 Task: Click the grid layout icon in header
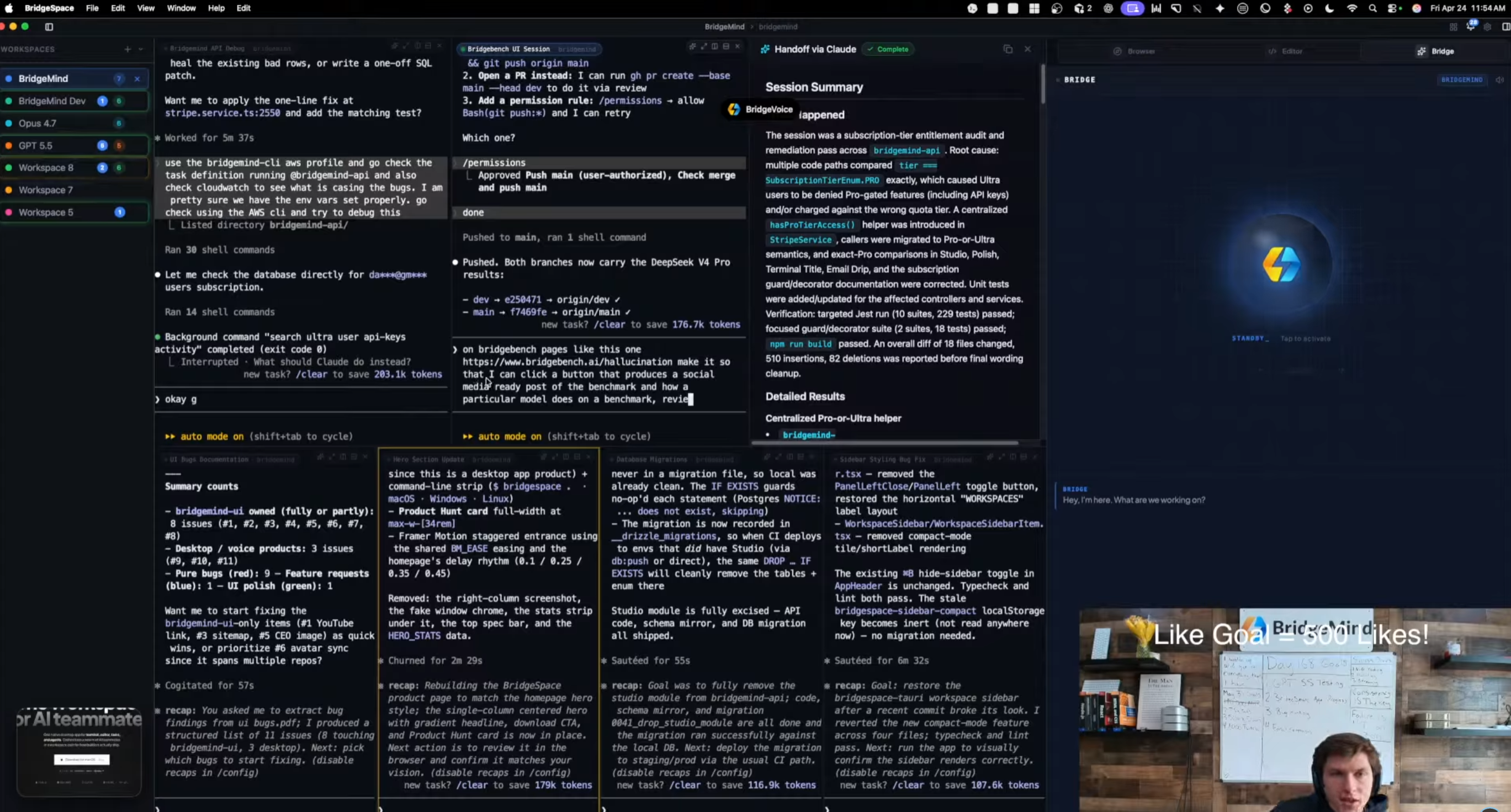point(1453,26)
